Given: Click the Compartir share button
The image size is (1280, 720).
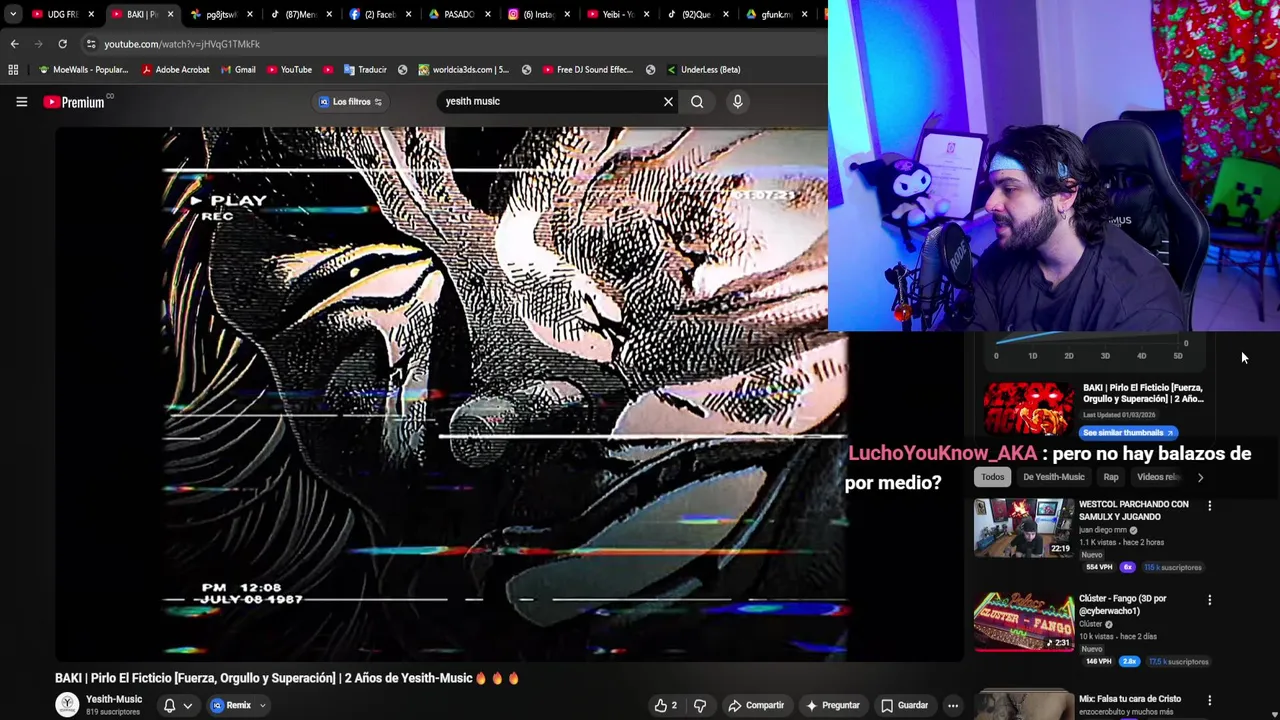Looking at the screenshot, I should coord(756,705).
